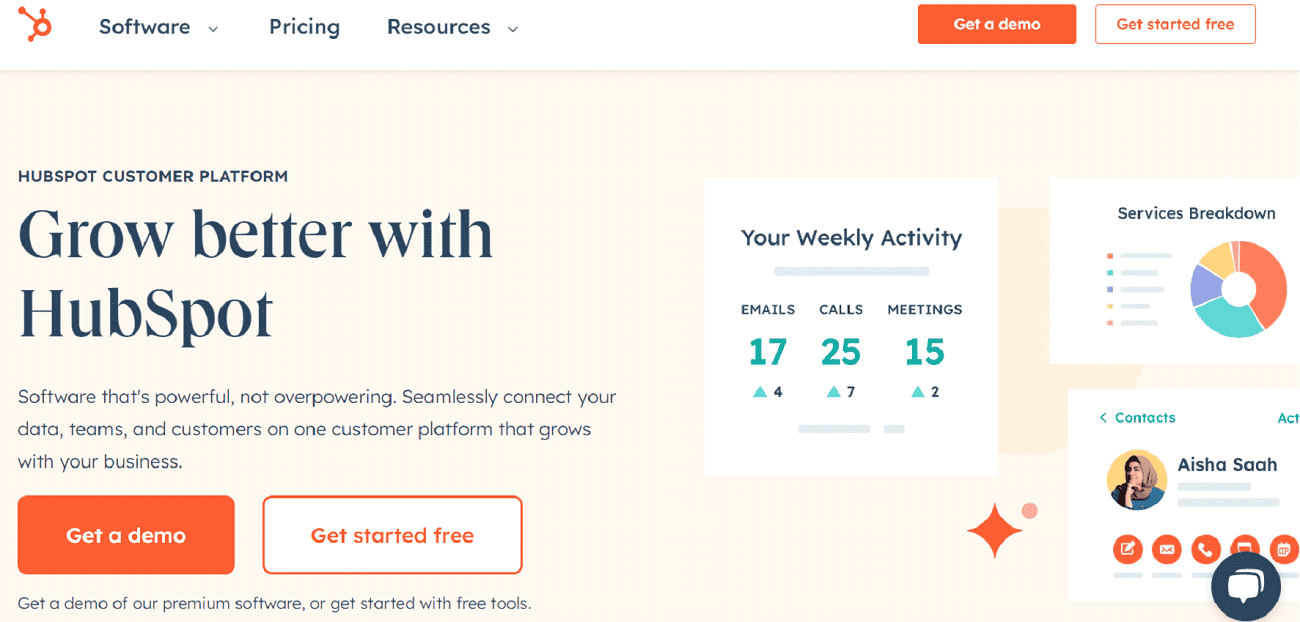Click the header Get started free button
Viewport: 1300px width, 622px height.
[1175, 24]
